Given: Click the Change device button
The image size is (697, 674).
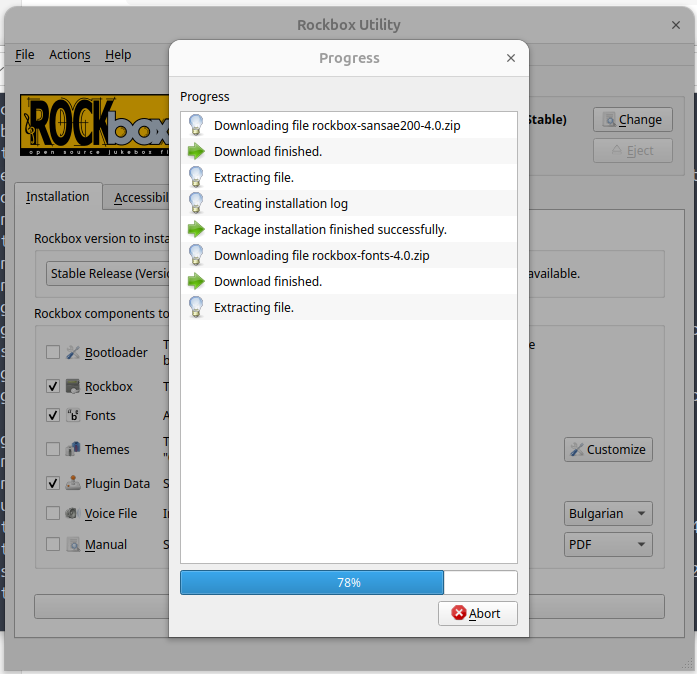Looking at the screenshot, I should coord(633,120).
